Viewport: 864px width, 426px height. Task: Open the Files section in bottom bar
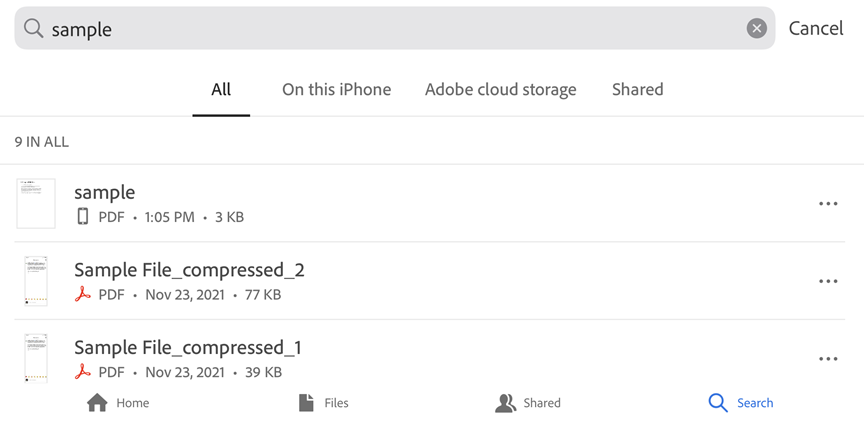click(x=323, y=403)
